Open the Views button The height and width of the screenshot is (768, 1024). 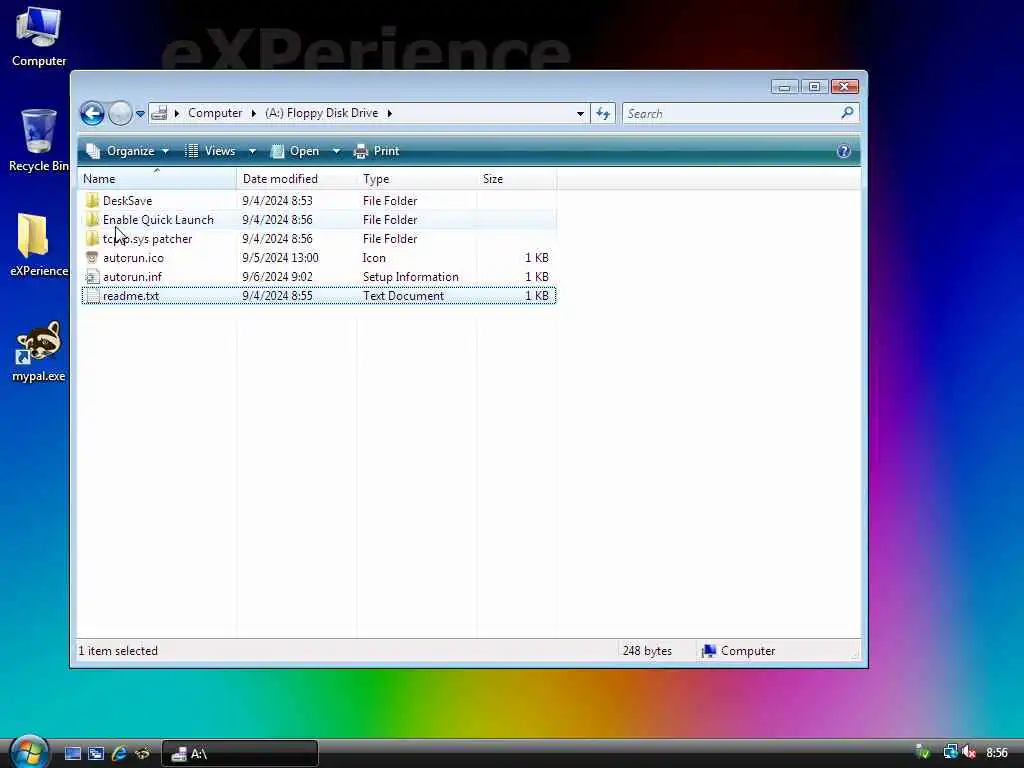point(210,151)
